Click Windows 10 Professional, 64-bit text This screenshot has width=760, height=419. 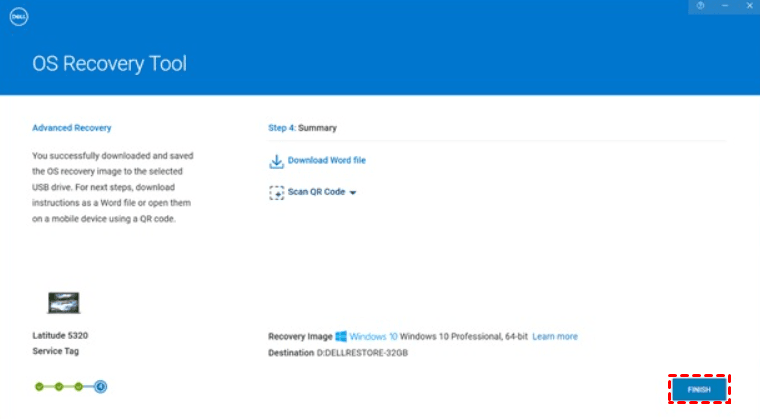463,336
